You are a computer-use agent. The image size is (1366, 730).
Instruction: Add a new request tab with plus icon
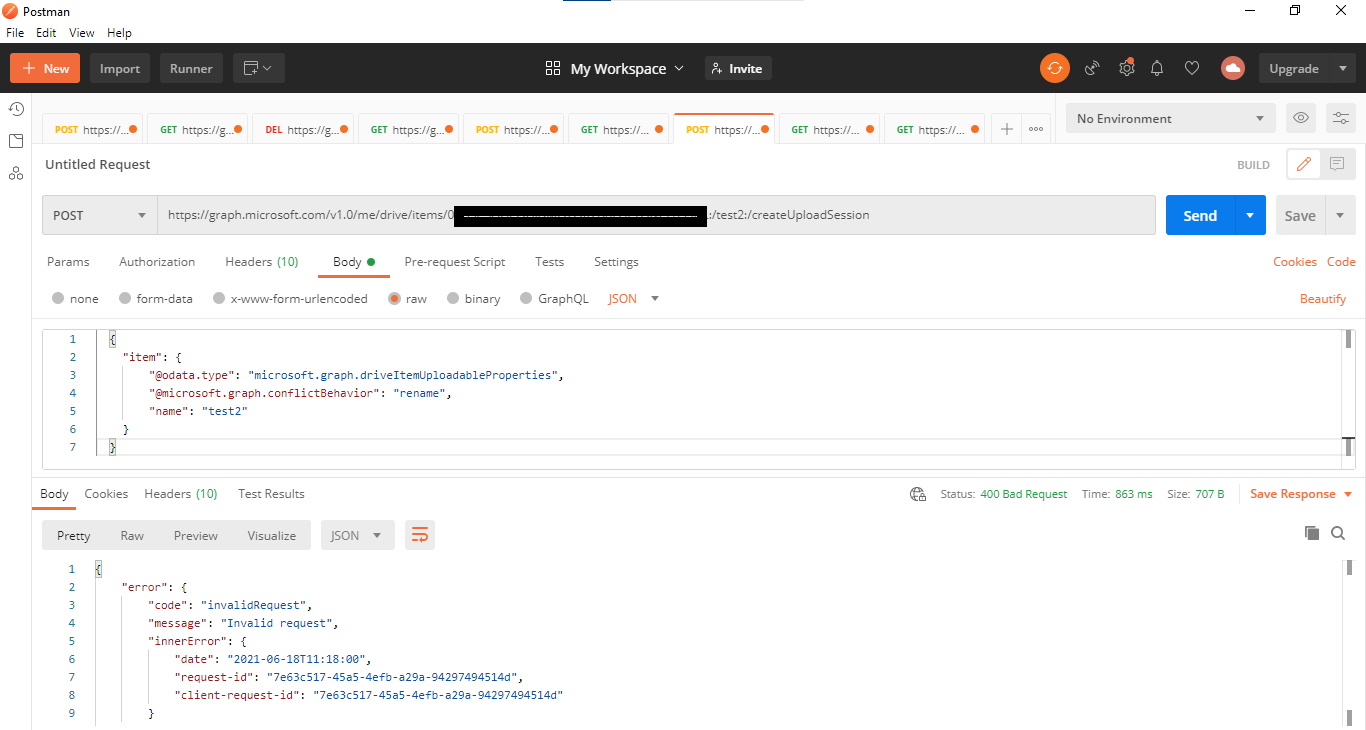tap(1007, 129)
